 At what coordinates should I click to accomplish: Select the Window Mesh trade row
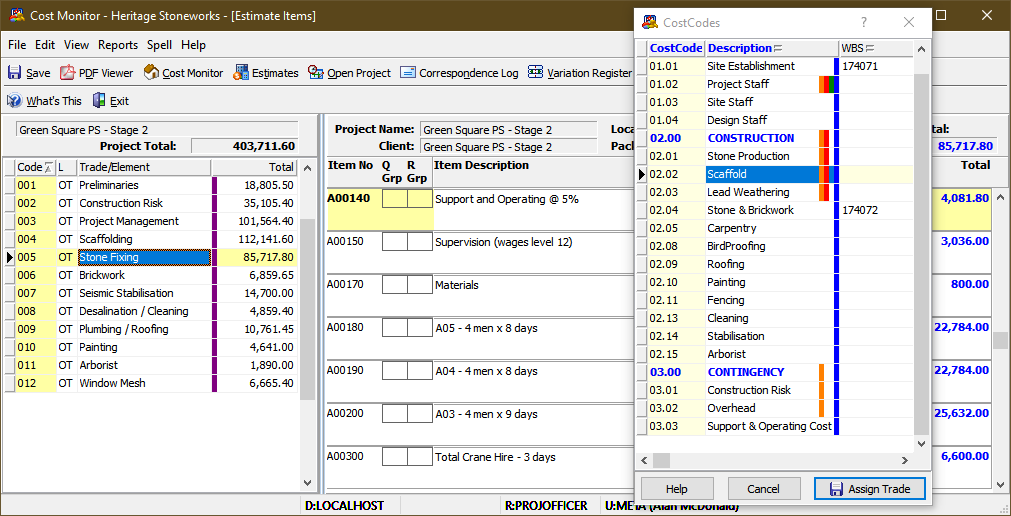coord(150,383)
